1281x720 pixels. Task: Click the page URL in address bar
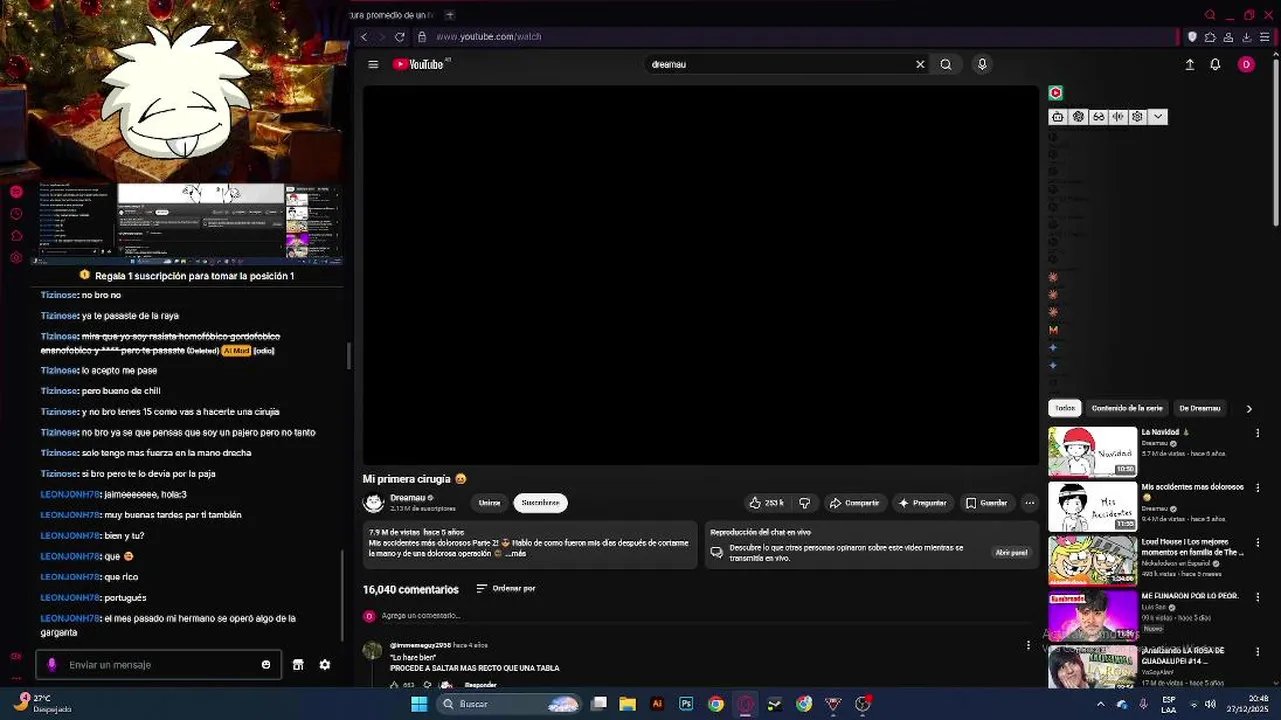pyautogui.click(x=489, y=37)
